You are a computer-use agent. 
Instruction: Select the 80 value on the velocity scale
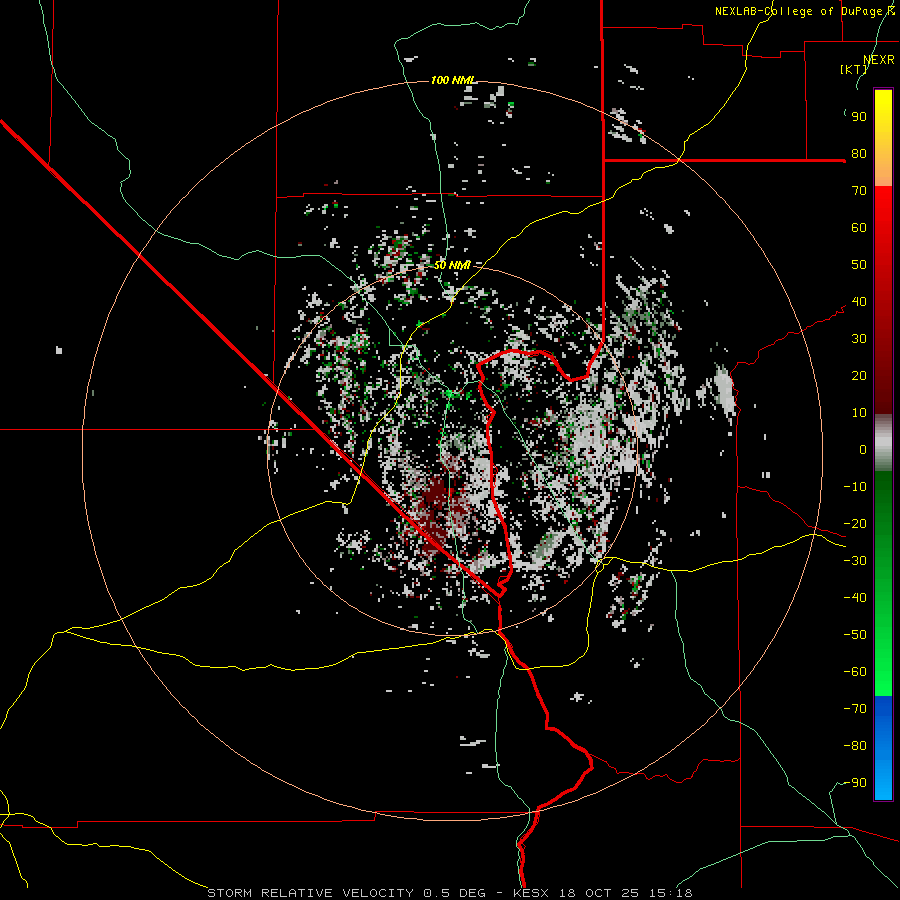pos(859,154)
